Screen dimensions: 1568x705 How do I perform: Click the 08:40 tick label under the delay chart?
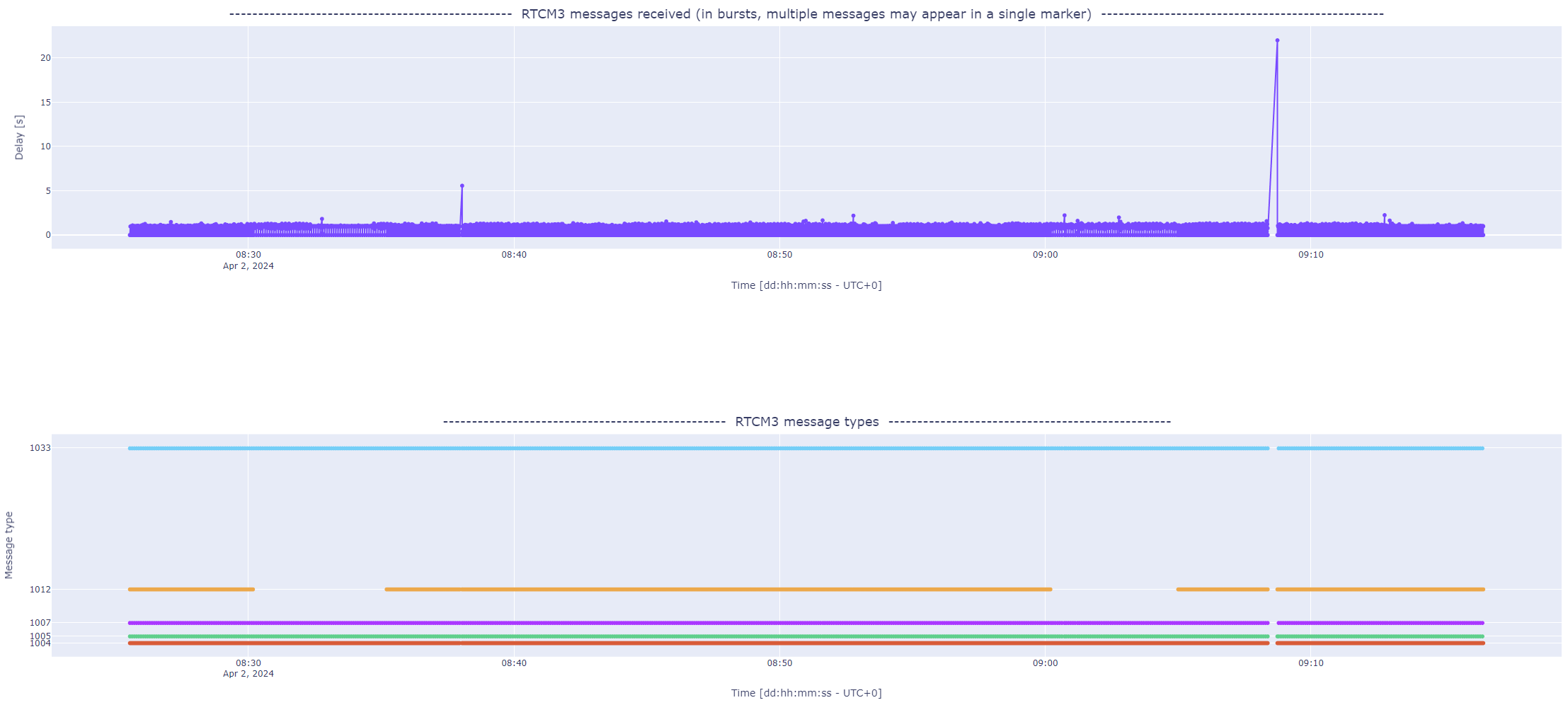coord(514,255)
